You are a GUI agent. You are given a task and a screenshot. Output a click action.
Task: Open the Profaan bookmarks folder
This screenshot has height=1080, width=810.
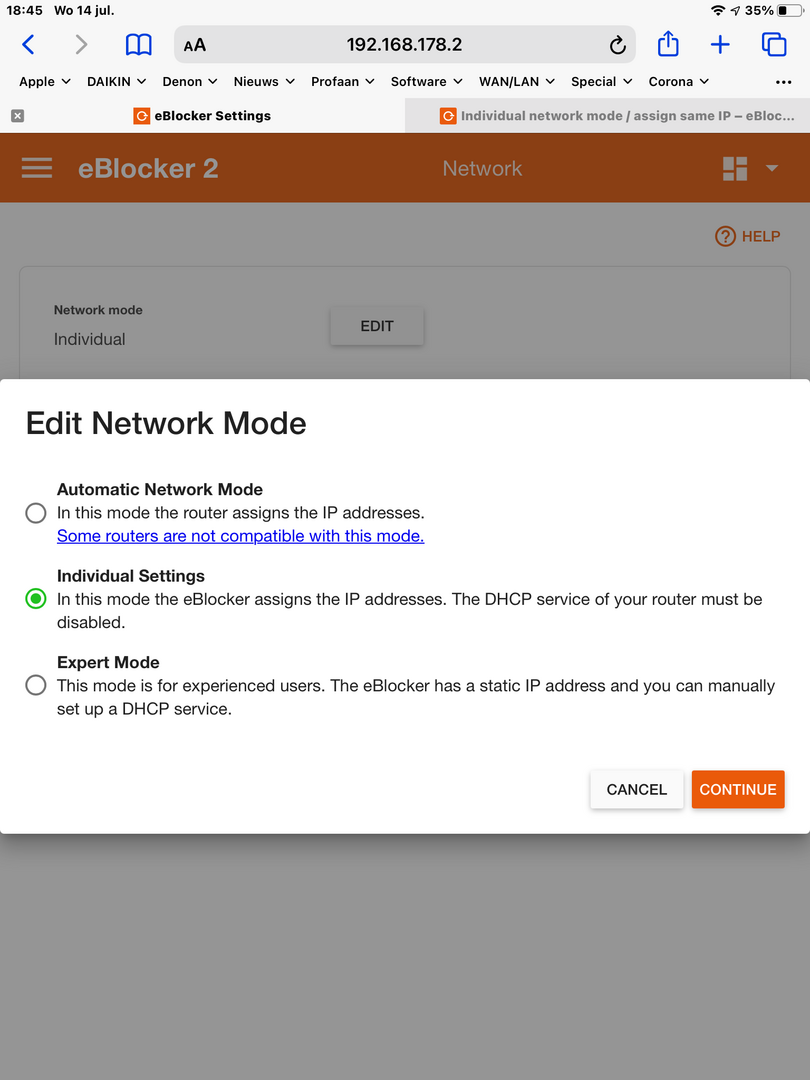[343, 81]
